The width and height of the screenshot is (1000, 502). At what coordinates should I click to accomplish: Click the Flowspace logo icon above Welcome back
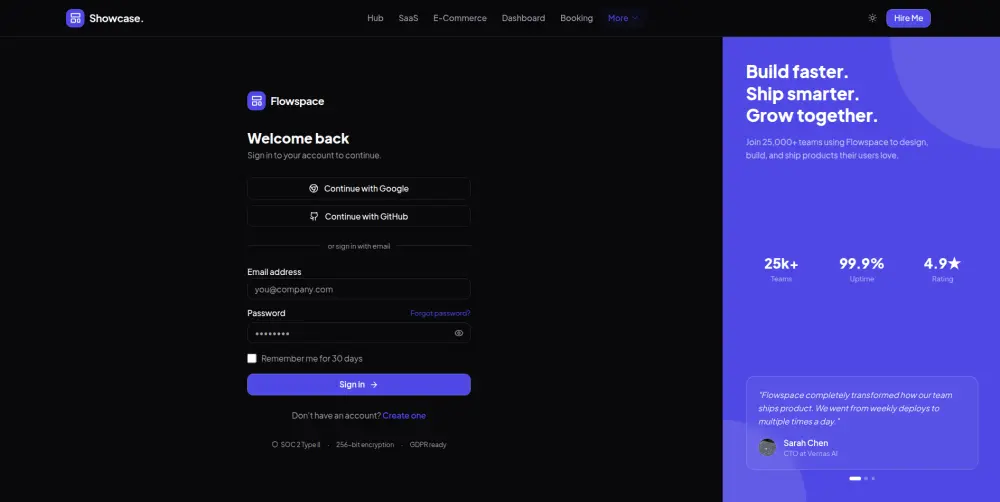[256, 101]
